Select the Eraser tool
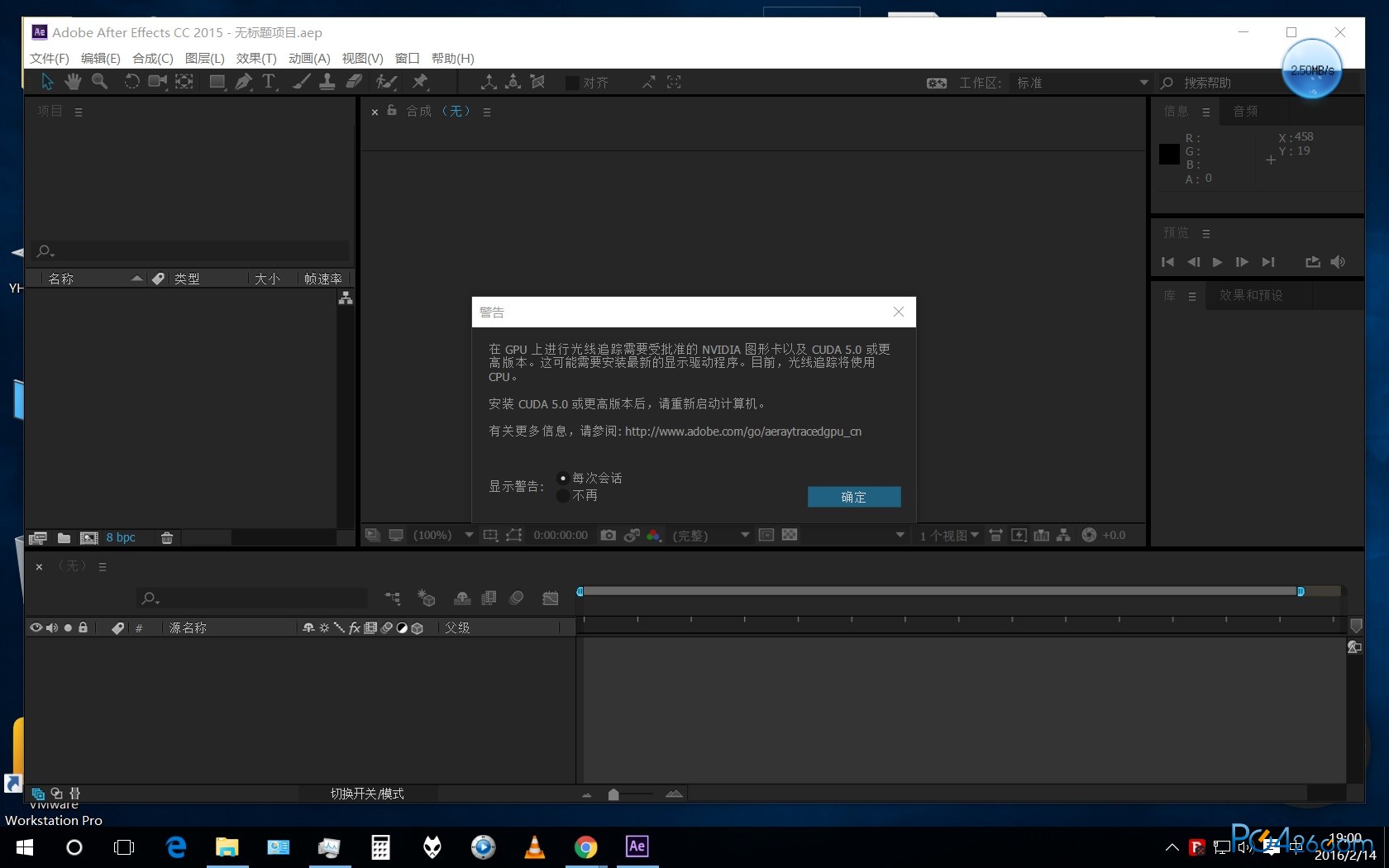 (354, 82)
